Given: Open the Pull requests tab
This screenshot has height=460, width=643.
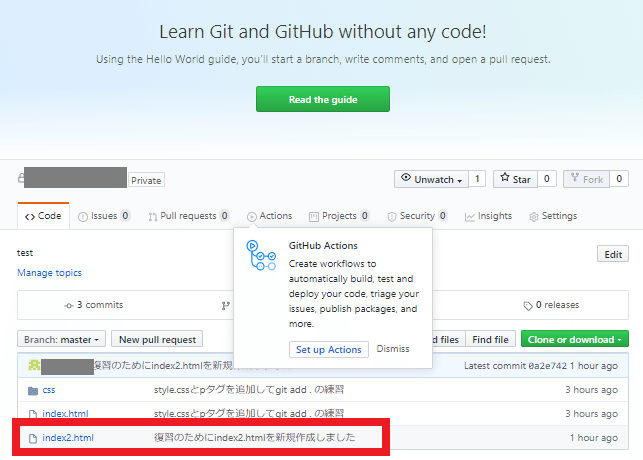Looking at the screenshot, I should (188, 216).
